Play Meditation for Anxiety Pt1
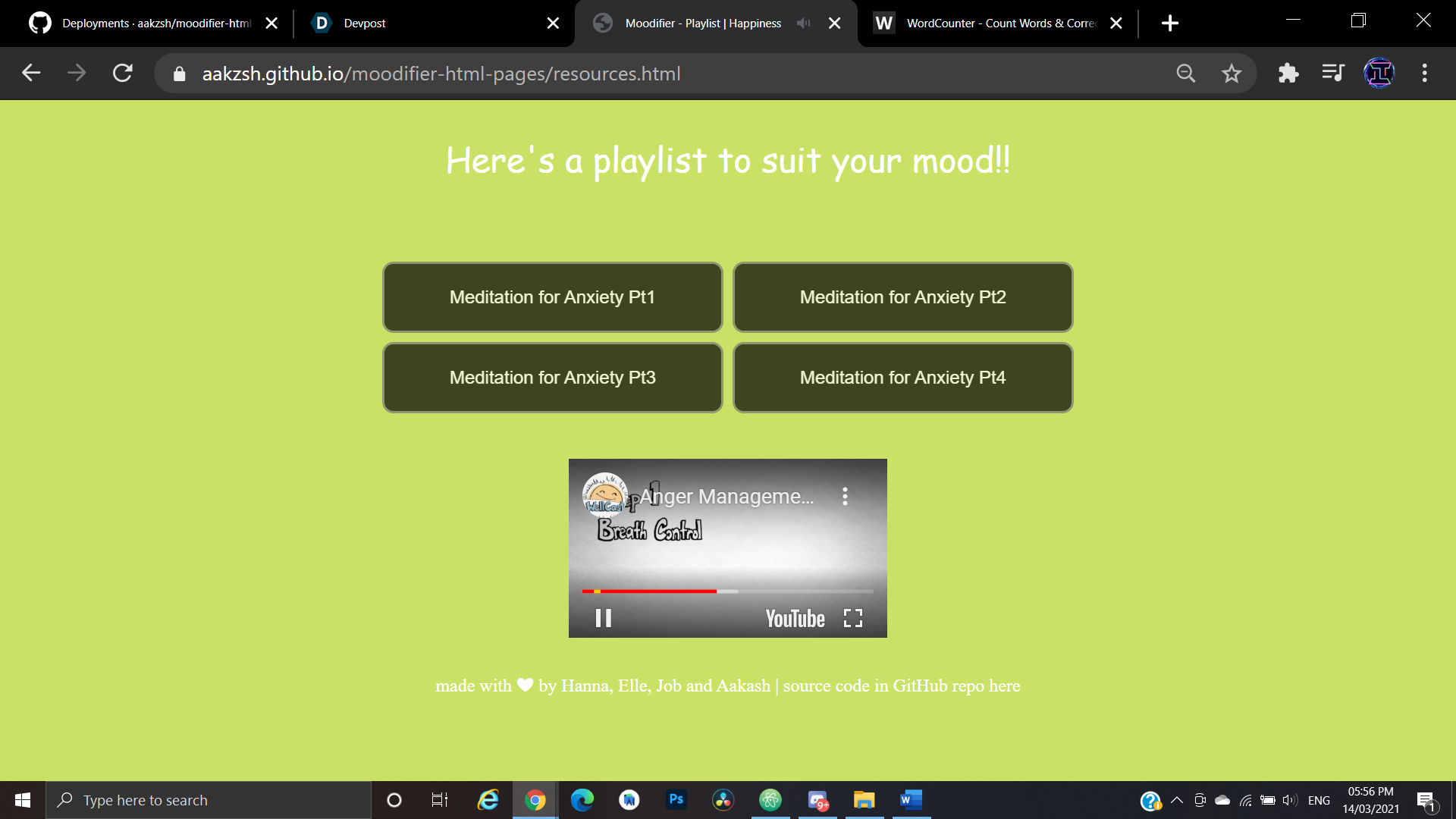1456x819 pixels. tap(552, 297)
